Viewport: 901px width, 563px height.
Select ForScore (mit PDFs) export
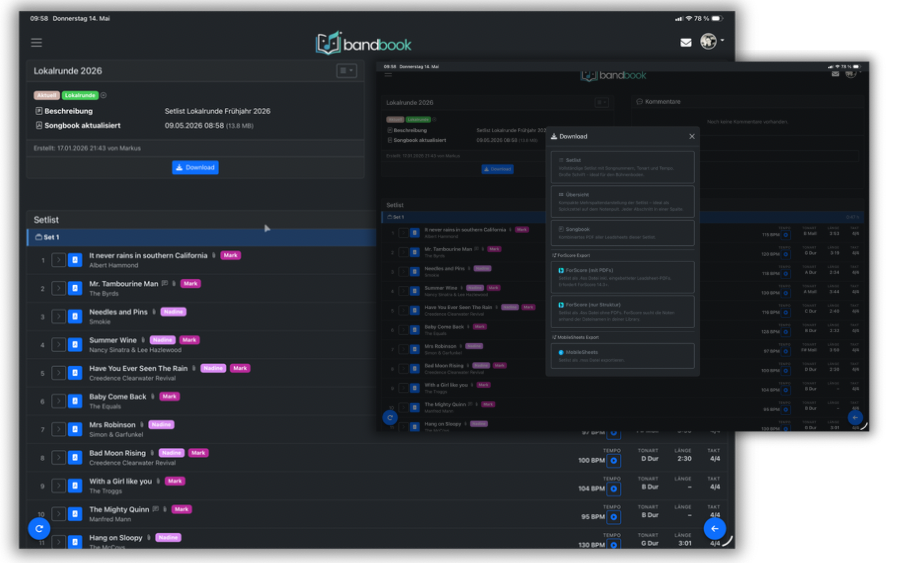click(x=622, y=277)
